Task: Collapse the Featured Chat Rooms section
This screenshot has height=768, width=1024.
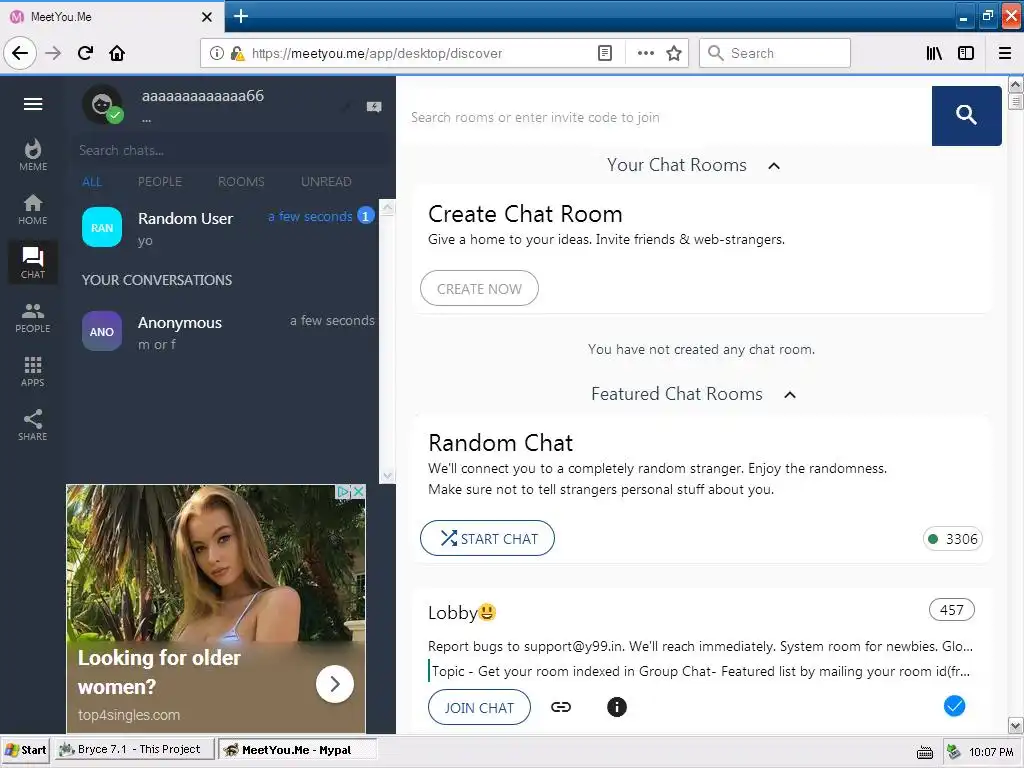Action: click(790, 394)
